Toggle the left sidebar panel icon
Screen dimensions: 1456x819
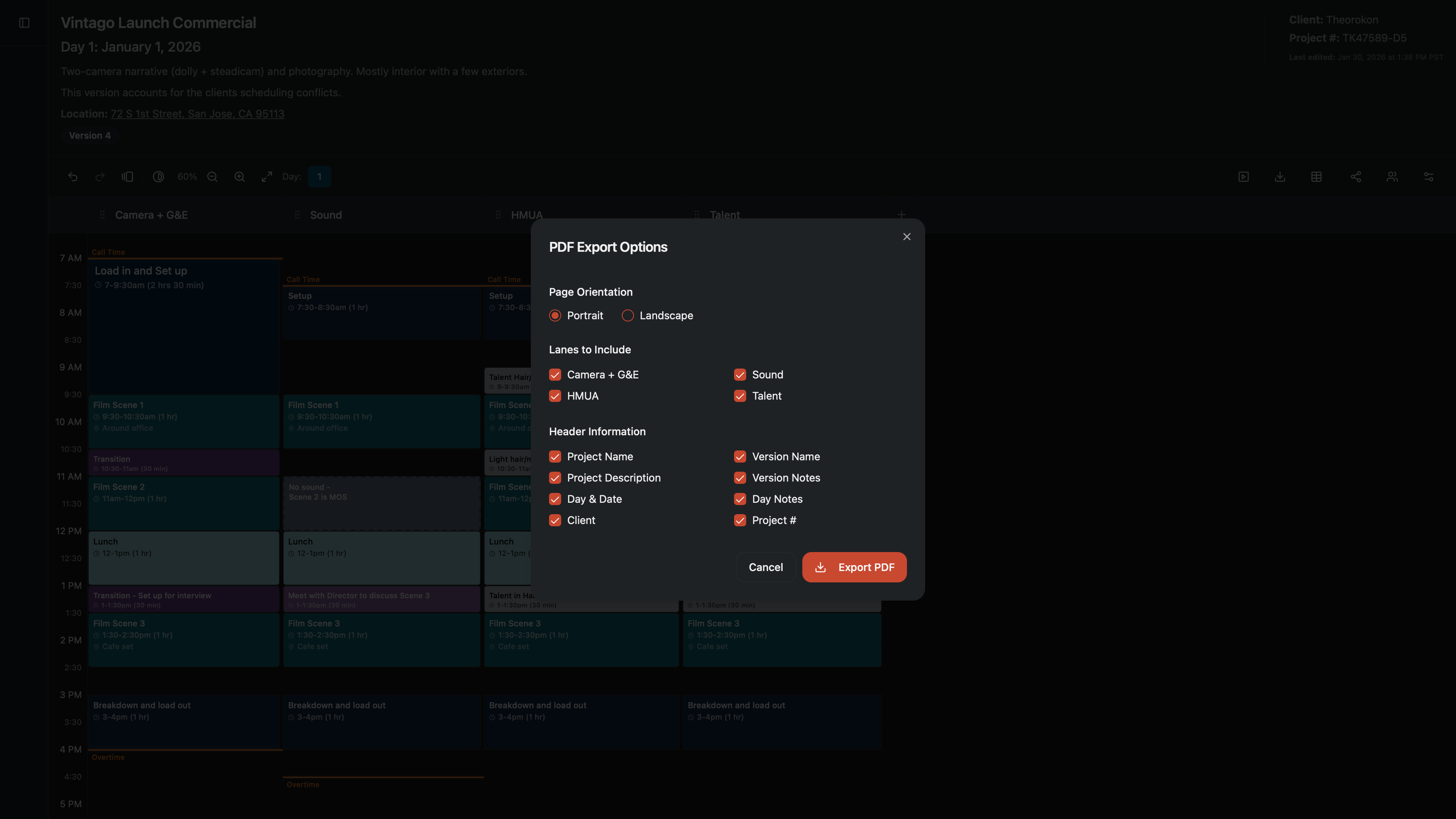coord(24,23)
